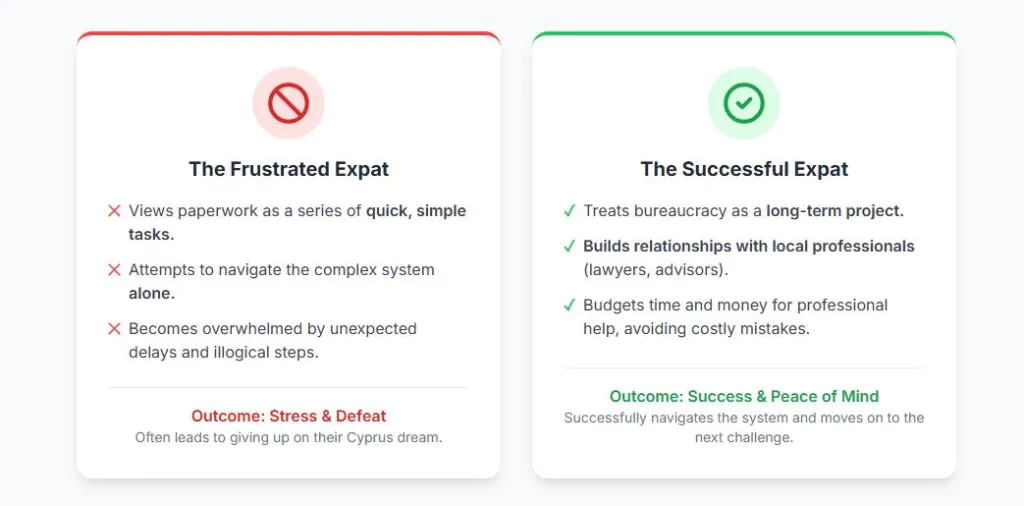Image resolution: width=1024 pixels, height=506 pixels.
Task: Click 'Often leads to giving up' caption
Action: tap(288, 437)
